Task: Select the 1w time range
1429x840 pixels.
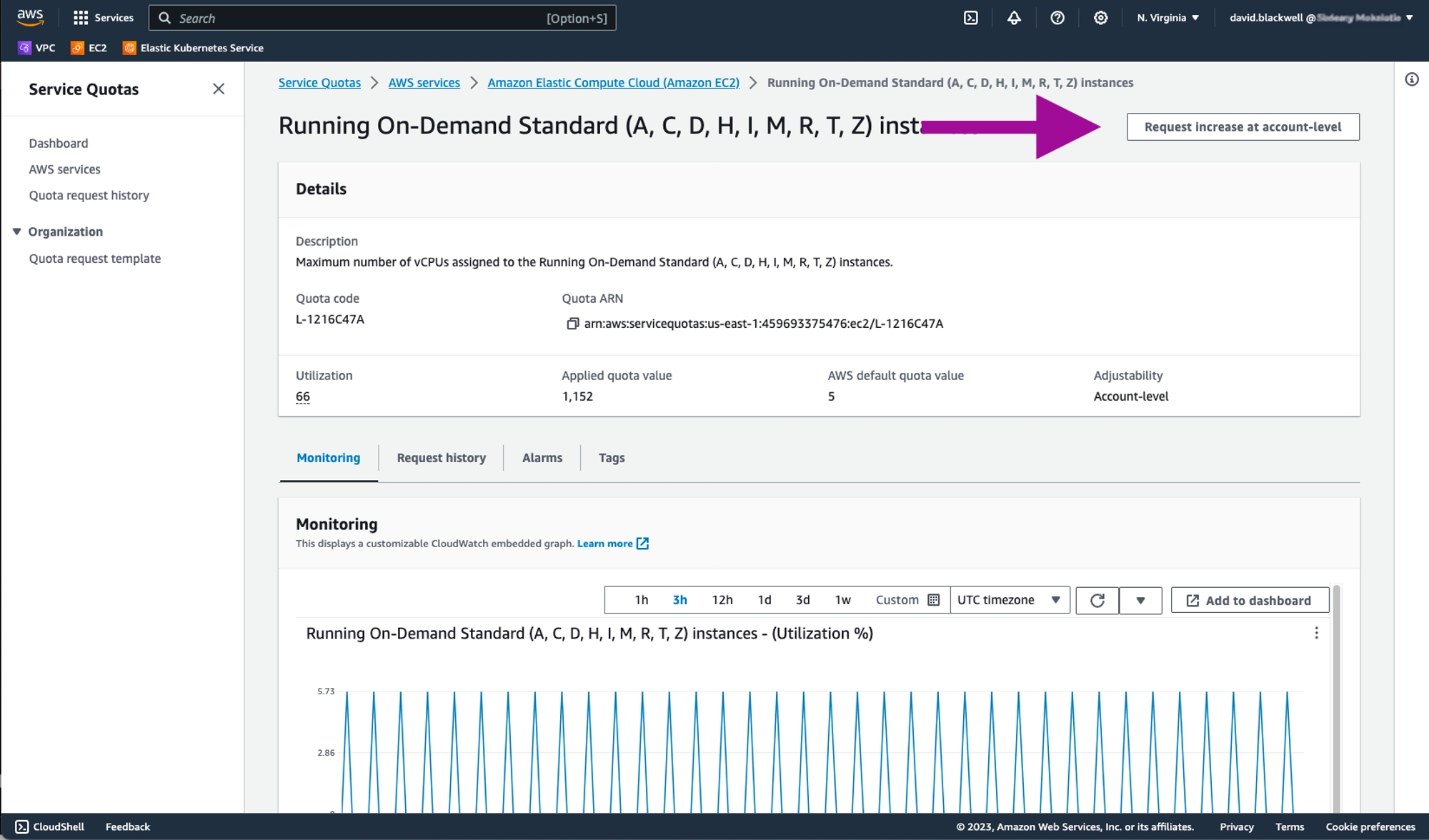Action: tap(842, 600)
